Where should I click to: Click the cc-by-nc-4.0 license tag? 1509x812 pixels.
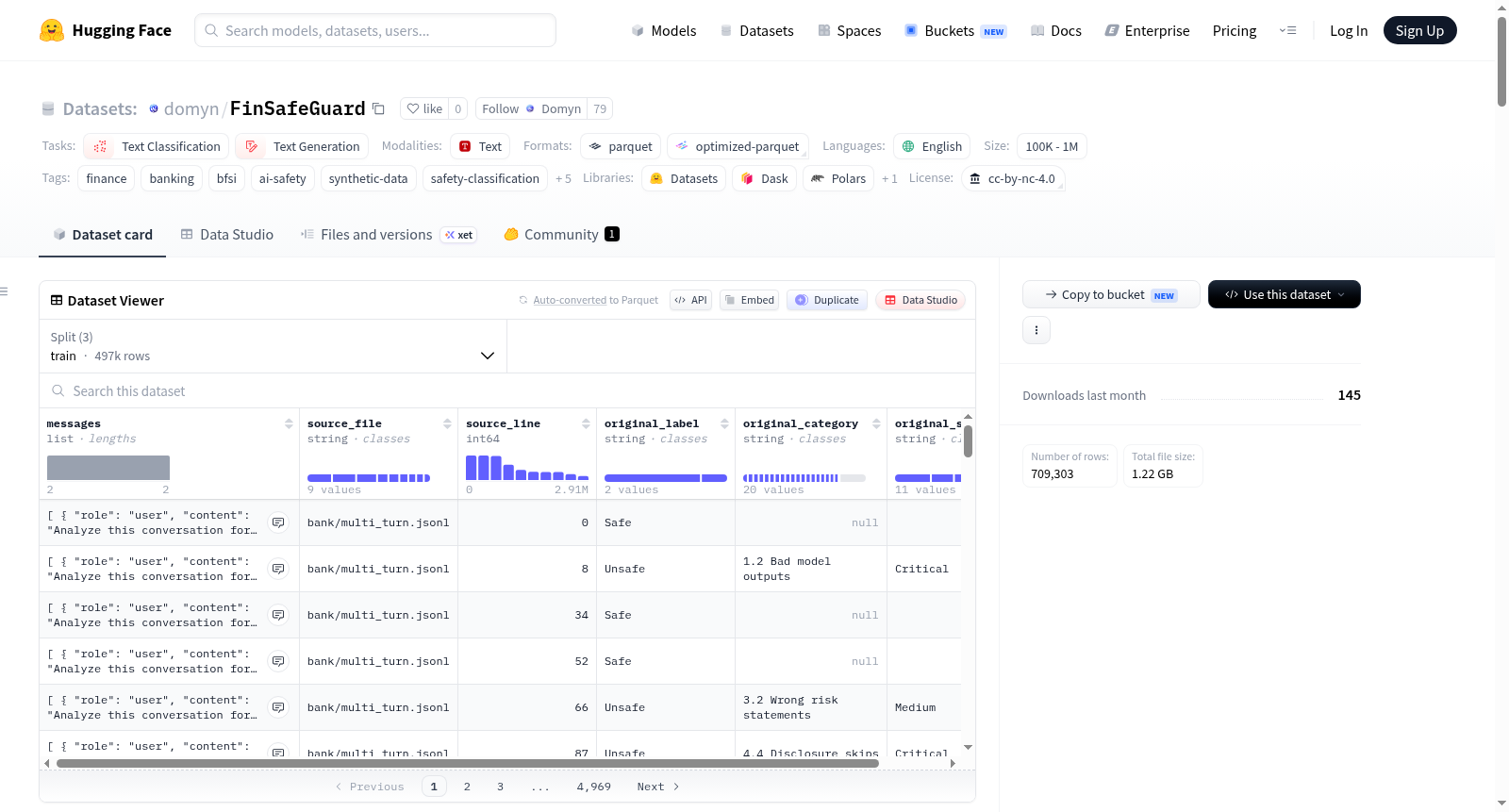1013,178
